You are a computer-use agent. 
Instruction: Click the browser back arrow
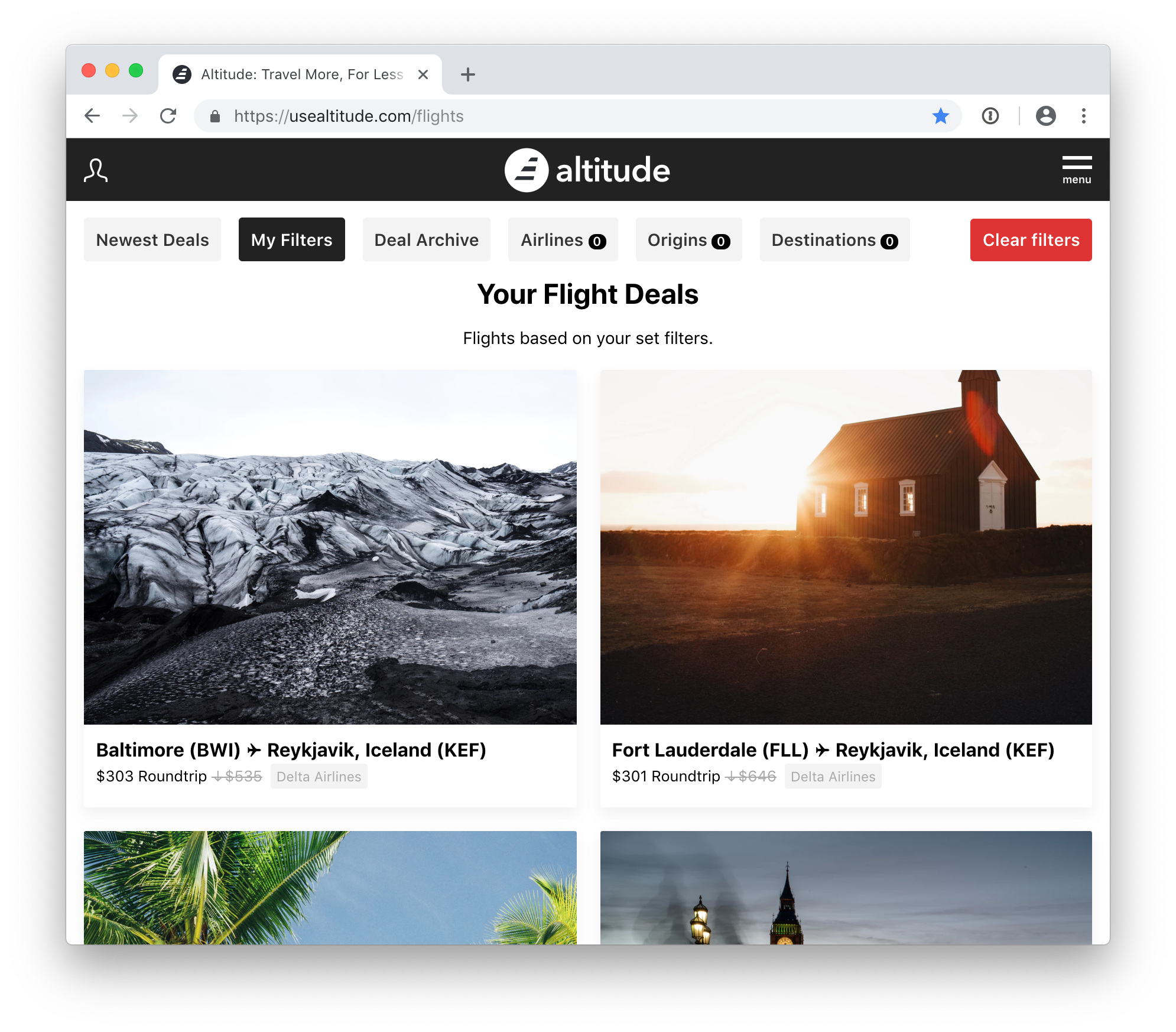(x=92, y=116)
